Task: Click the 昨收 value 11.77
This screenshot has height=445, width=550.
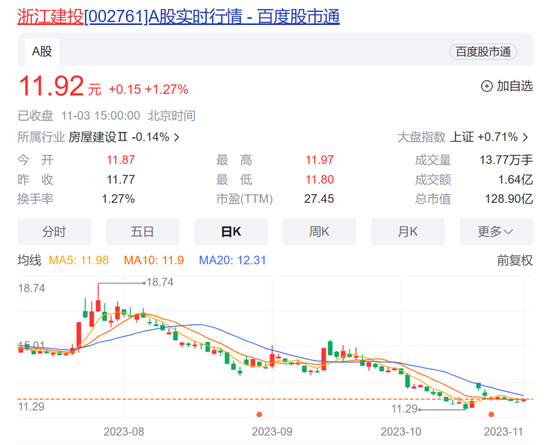Action: click(x=121, y=180)
